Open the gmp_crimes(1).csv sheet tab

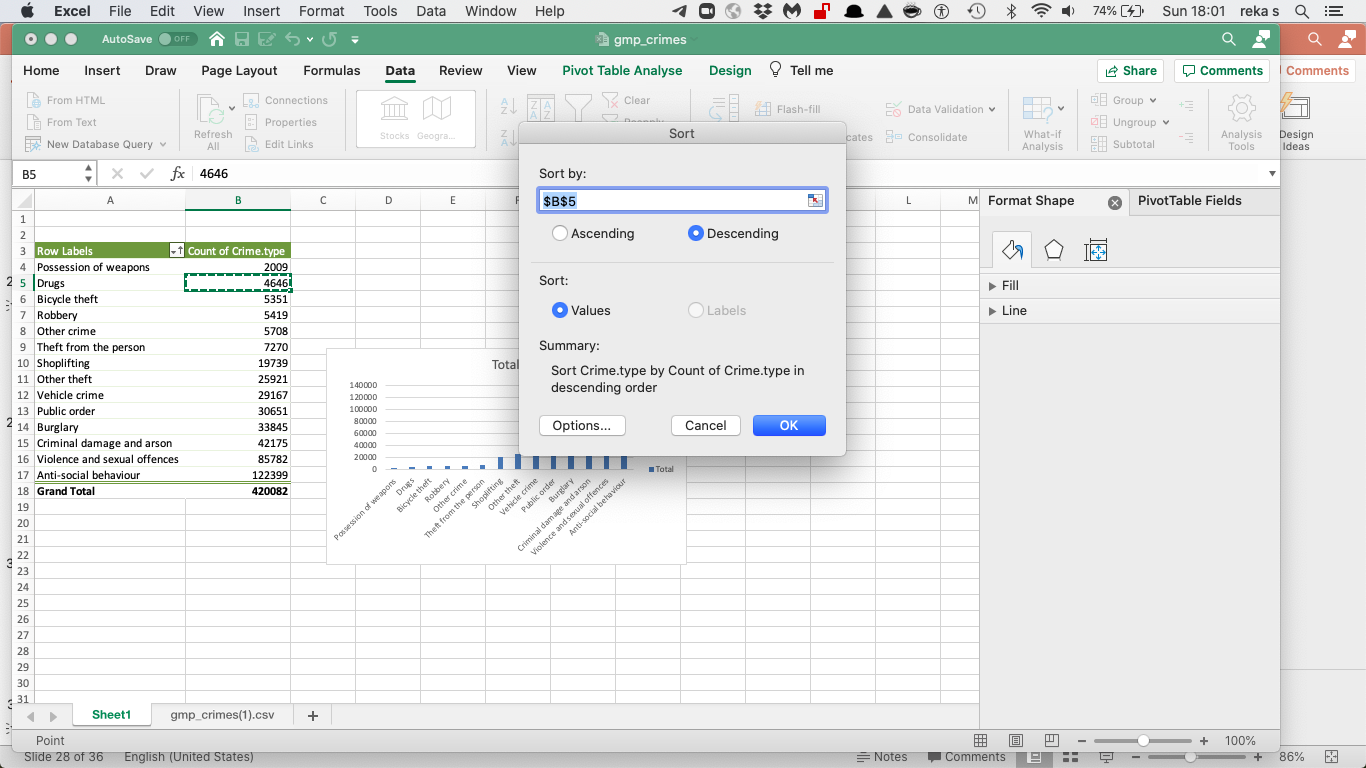pos(222,715)
